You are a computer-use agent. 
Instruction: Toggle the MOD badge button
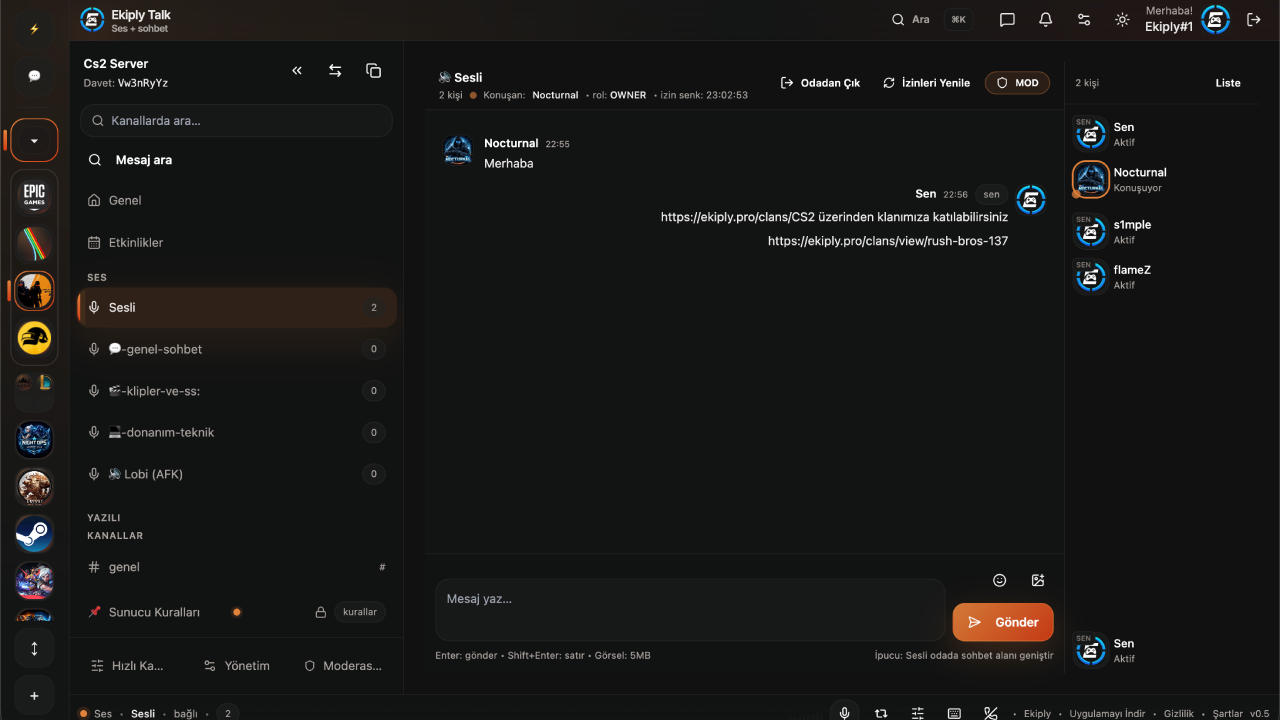(x=1017, y=83)
